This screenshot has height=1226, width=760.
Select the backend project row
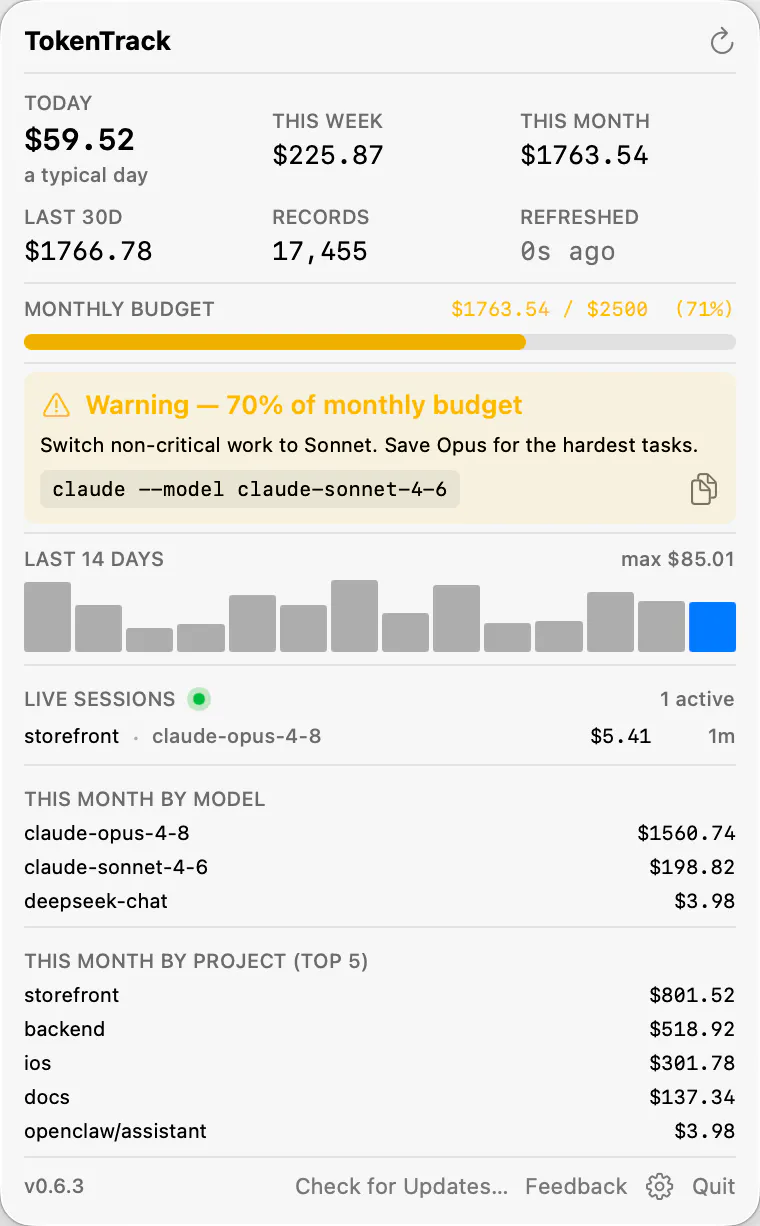pyautogui.click(x=380, y=1029)
